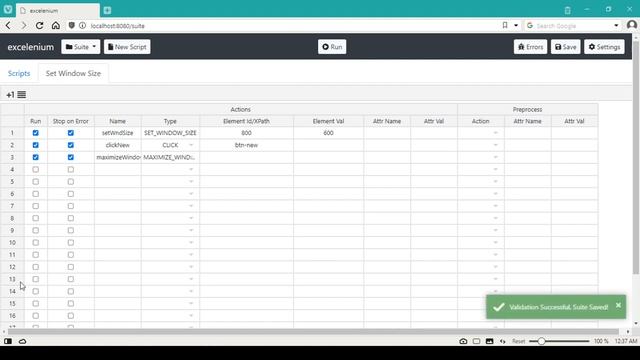Run the test suite
The image size is (640, 360).
coord(332,47)
